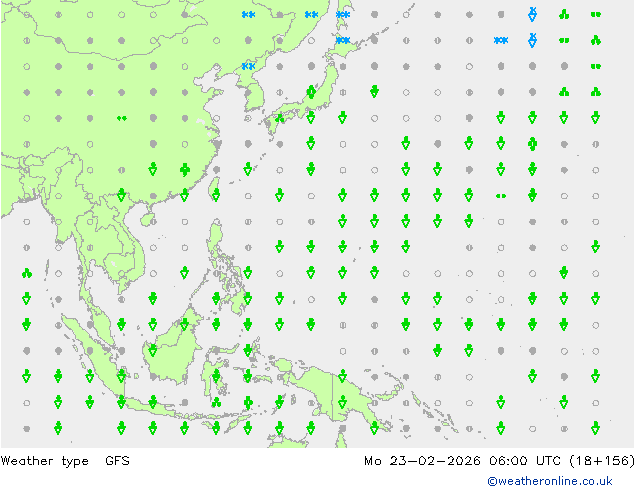Select the 'Weather type' caption text
Image resolution: width=634 pixels, height=490 pixels.
tap(44, 461)
